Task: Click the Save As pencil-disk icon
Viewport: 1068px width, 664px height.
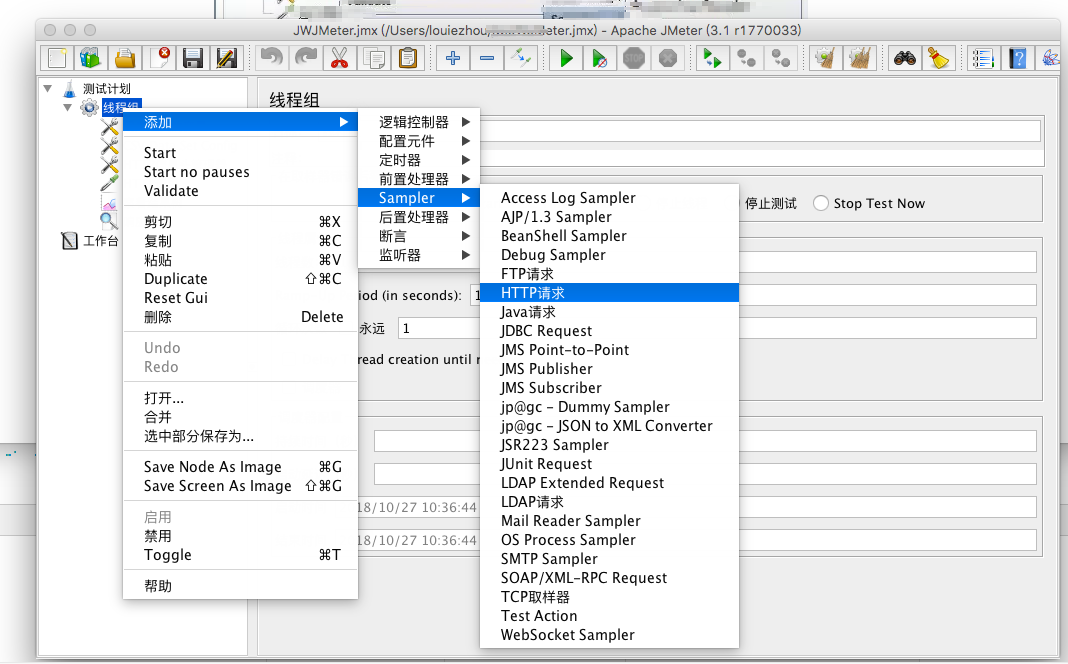Action: click(227, 59)
